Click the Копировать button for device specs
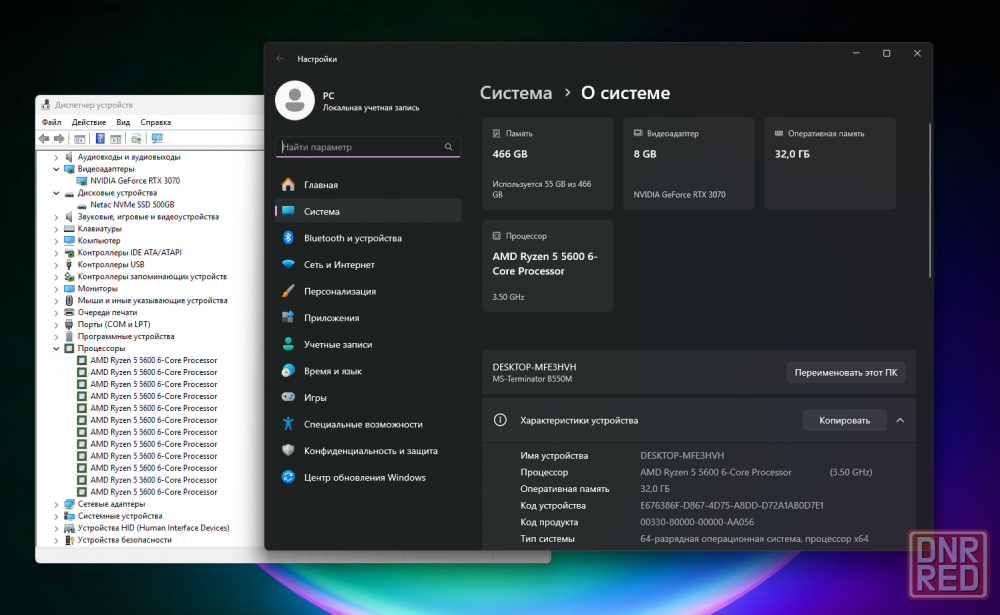This screenshot has height=615, width=1000. 844,420
